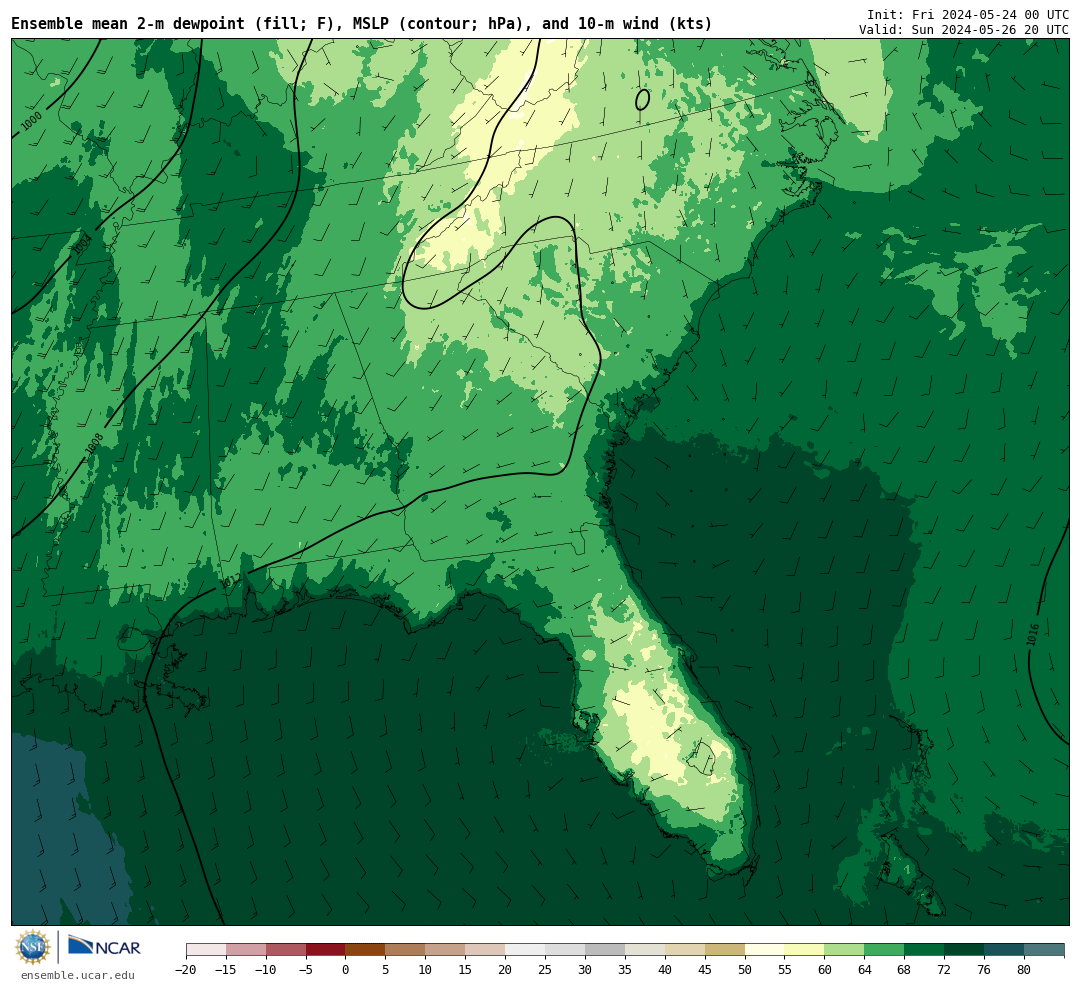This screenshot has width=1080, height=988.
Task: Click the 60 colorbar tick label
Action: tap(825, 970)
